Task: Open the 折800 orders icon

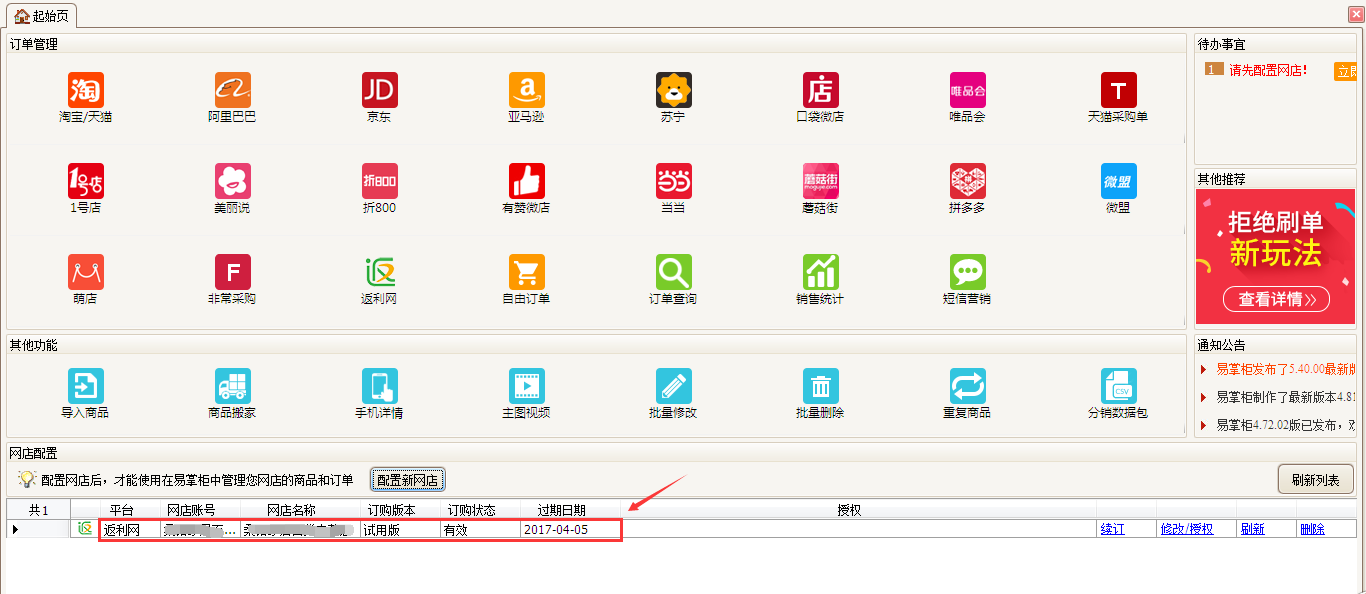Action: click(x=379, y=181)
